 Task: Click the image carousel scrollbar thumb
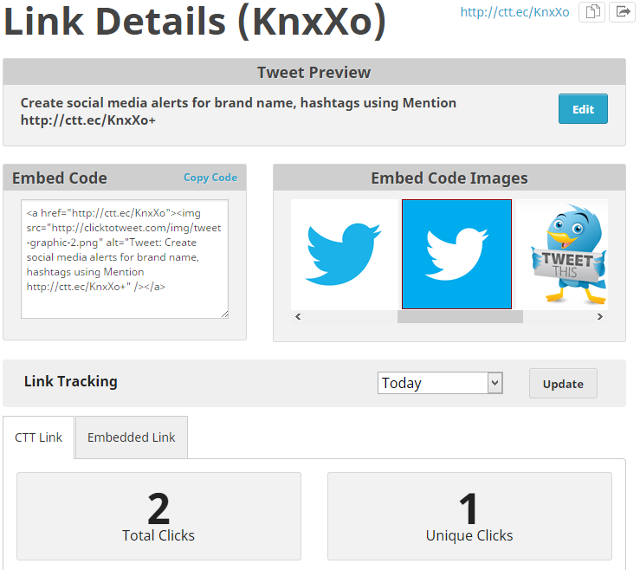pyautogui.click(x=460, y=317)
